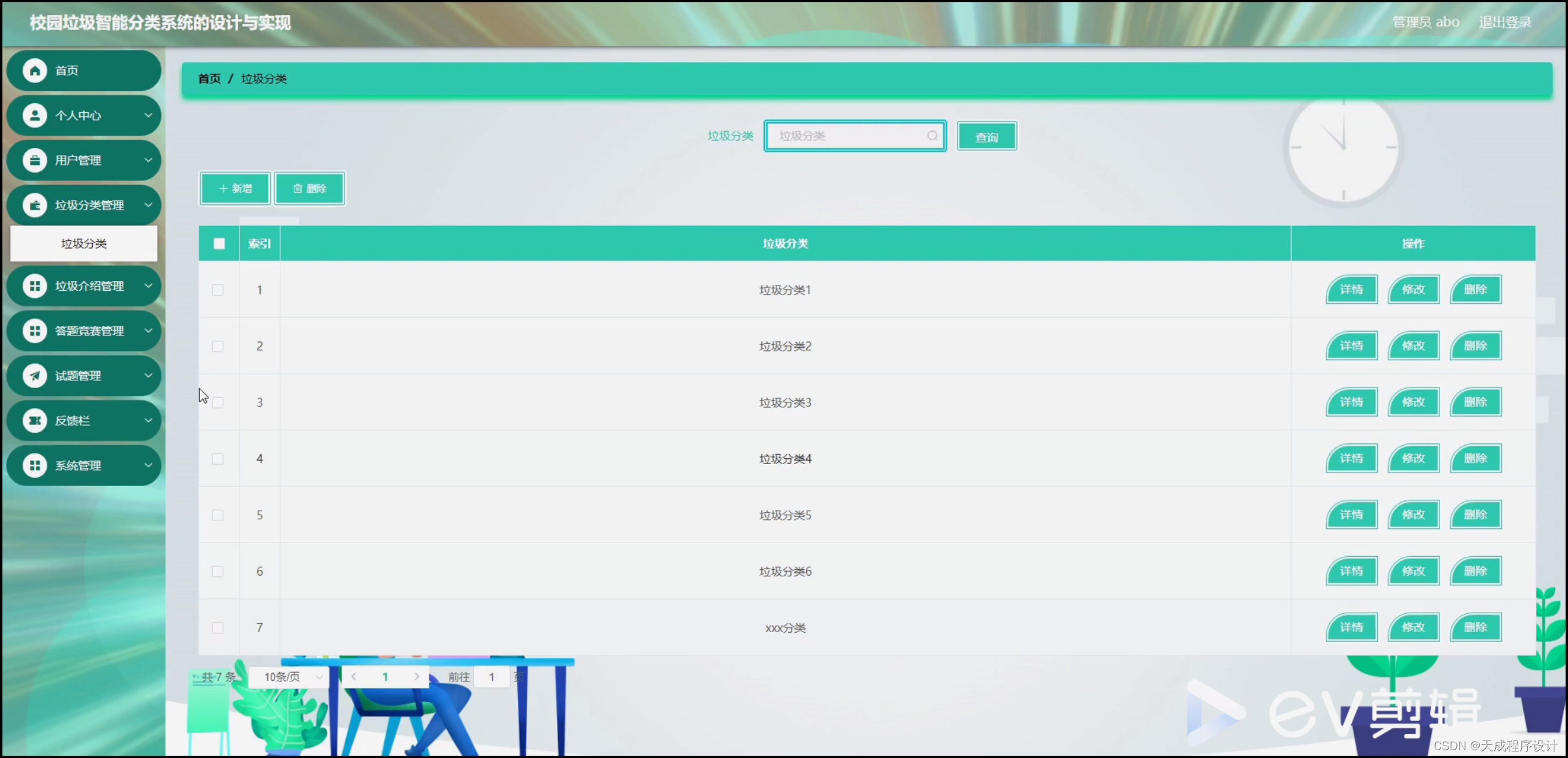The height and width of the screenshot is (758, 1568).
Task: Check the checkbox for row 垃圾分类1
Action: [218, 290]
